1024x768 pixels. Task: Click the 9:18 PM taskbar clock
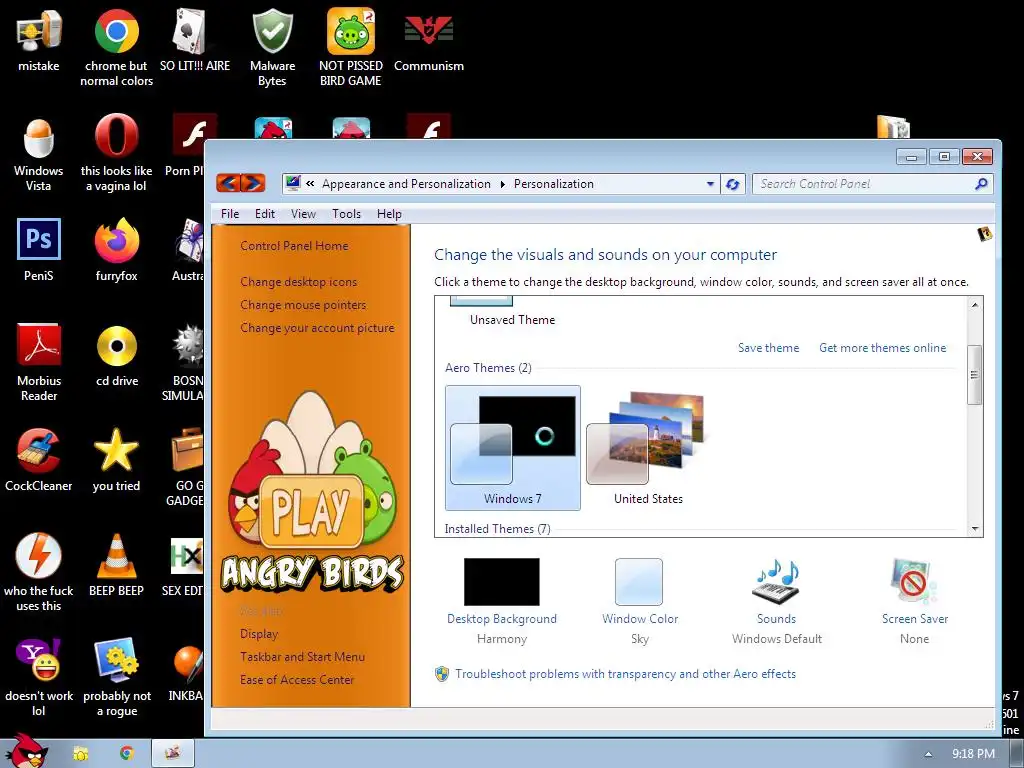973,754
